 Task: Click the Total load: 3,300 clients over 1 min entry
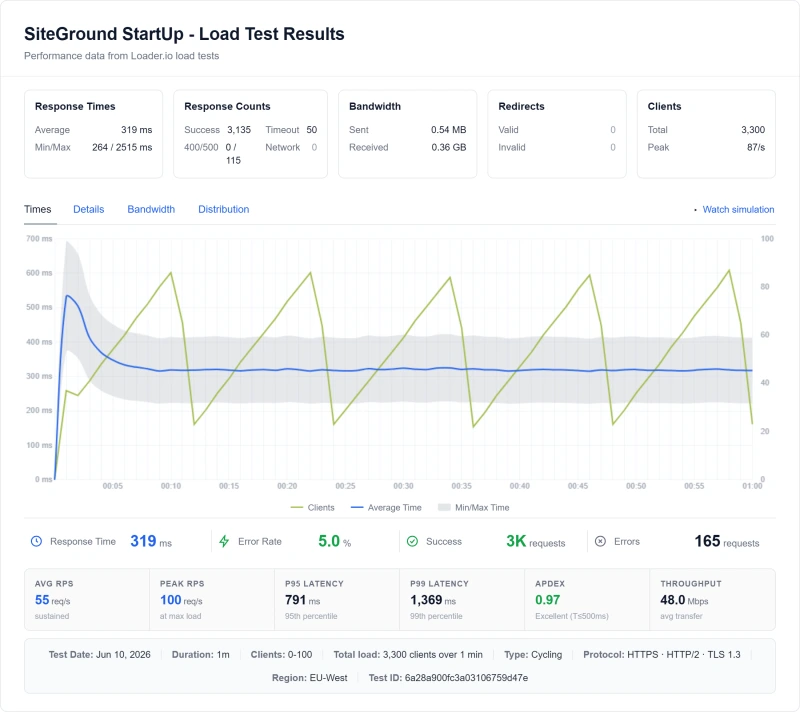click(408, 654)
